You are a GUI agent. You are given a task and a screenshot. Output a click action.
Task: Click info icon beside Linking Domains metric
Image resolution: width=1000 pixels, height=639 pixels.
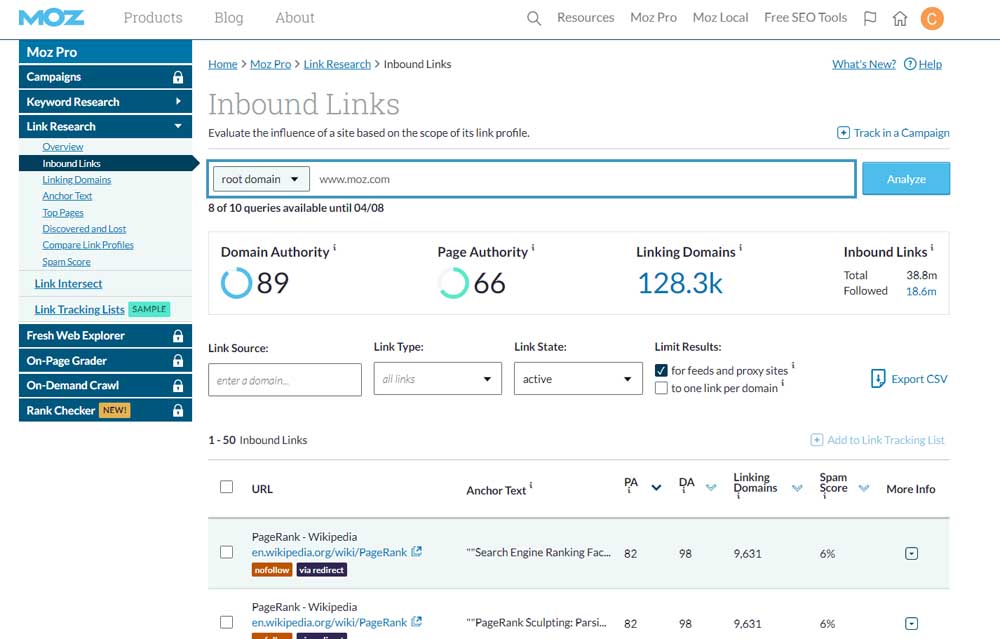pos(740,247)
